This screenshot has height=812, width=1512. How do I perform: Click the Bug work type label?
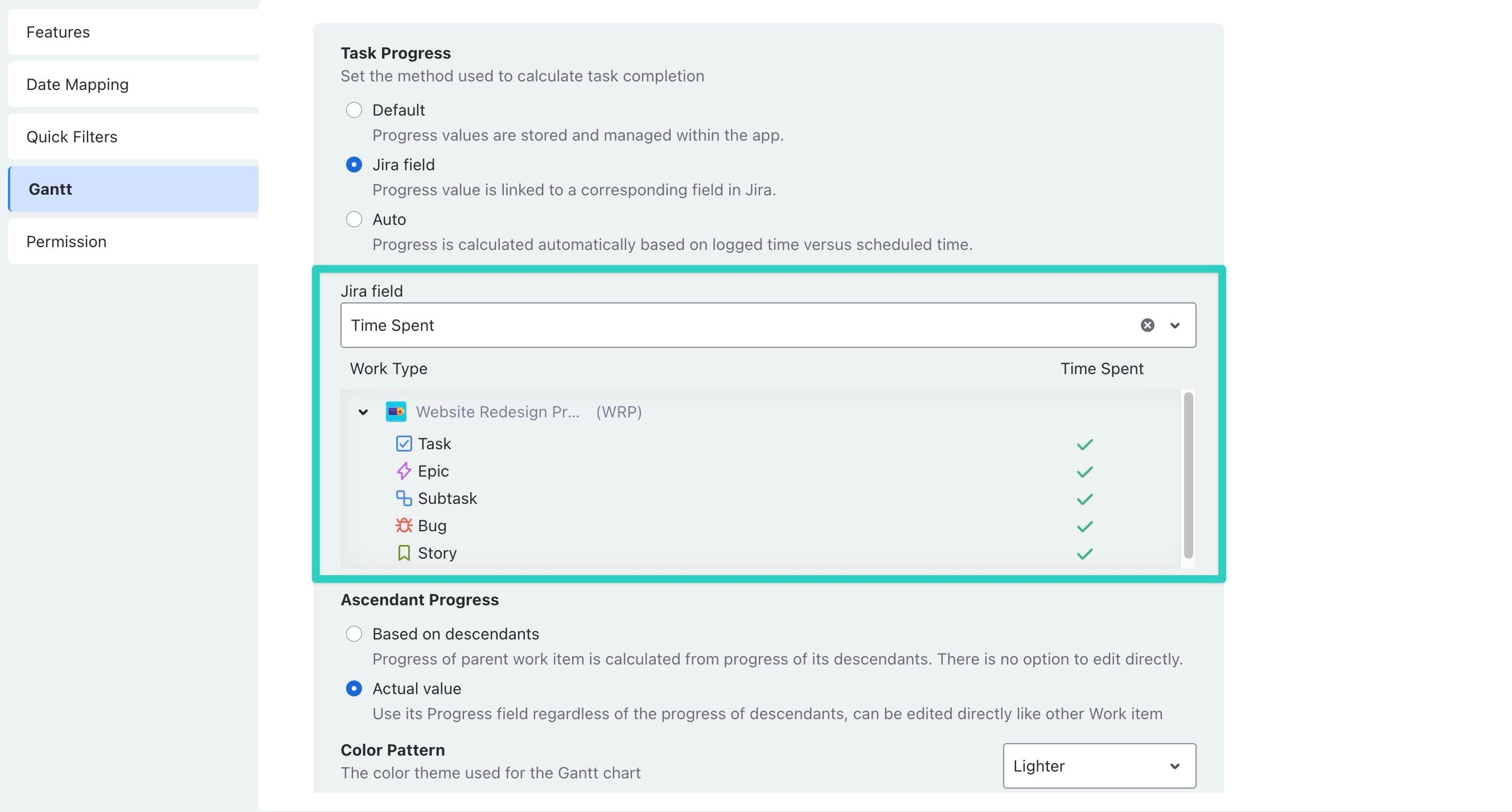click(x=432, y=526)
